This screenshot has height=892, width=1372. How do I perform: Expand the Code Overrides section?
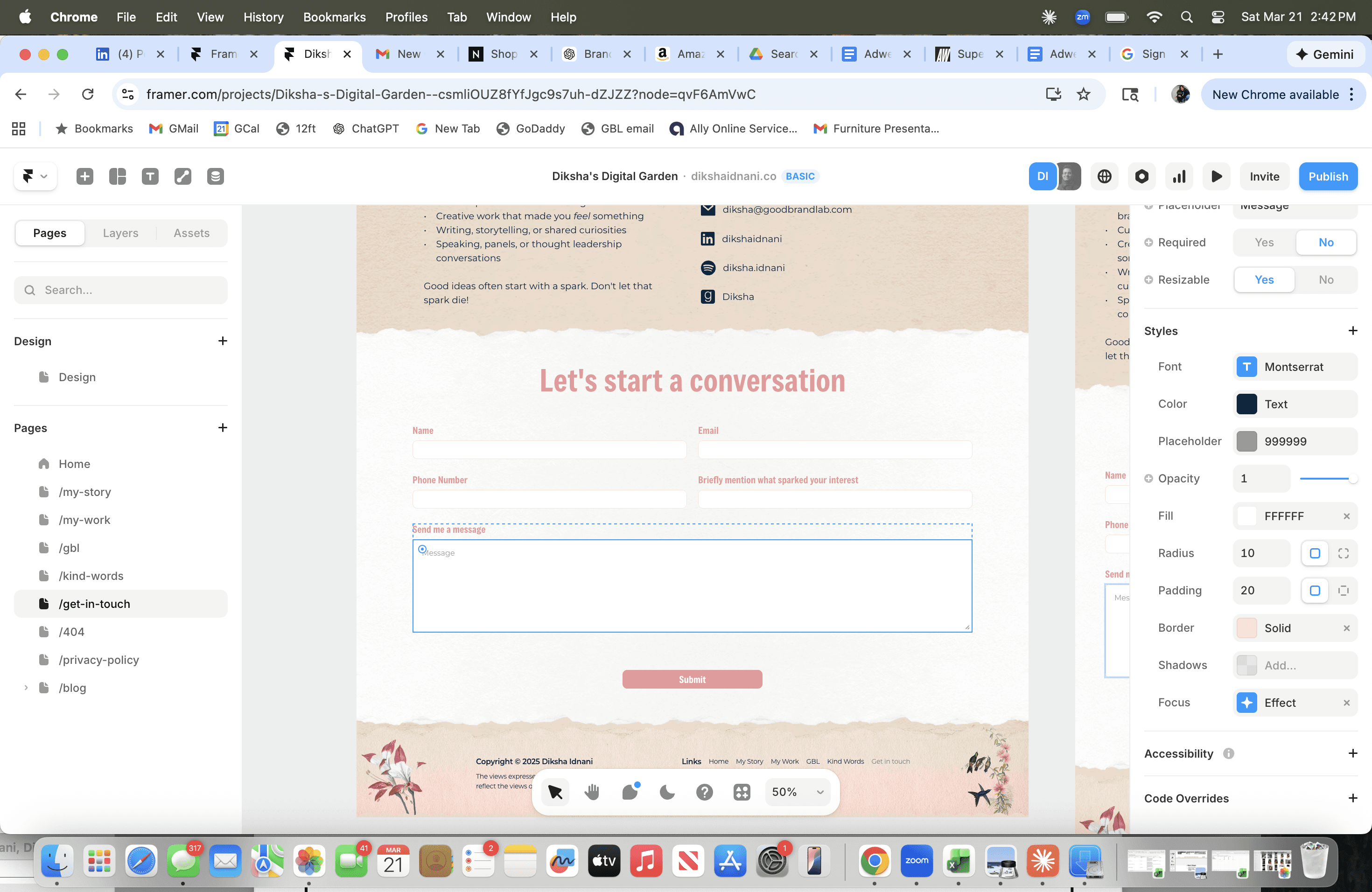pos(1352,798)
